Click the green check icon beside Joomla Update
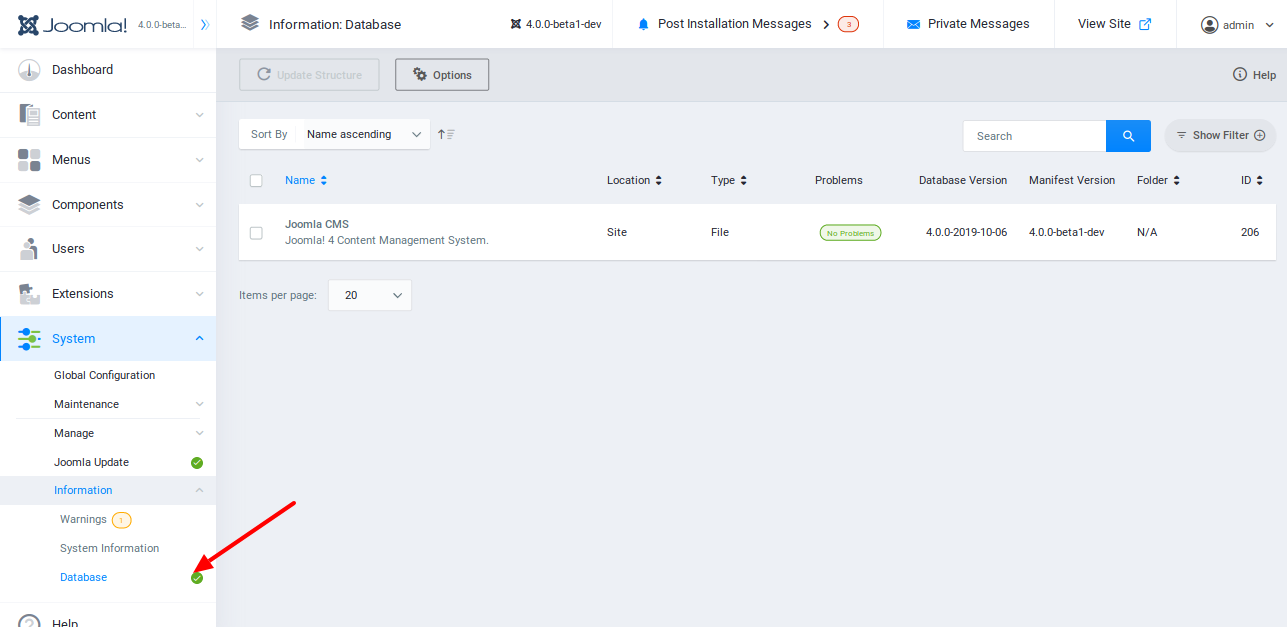This screenshot has width=1287, height=627. (x=196, y=462)
